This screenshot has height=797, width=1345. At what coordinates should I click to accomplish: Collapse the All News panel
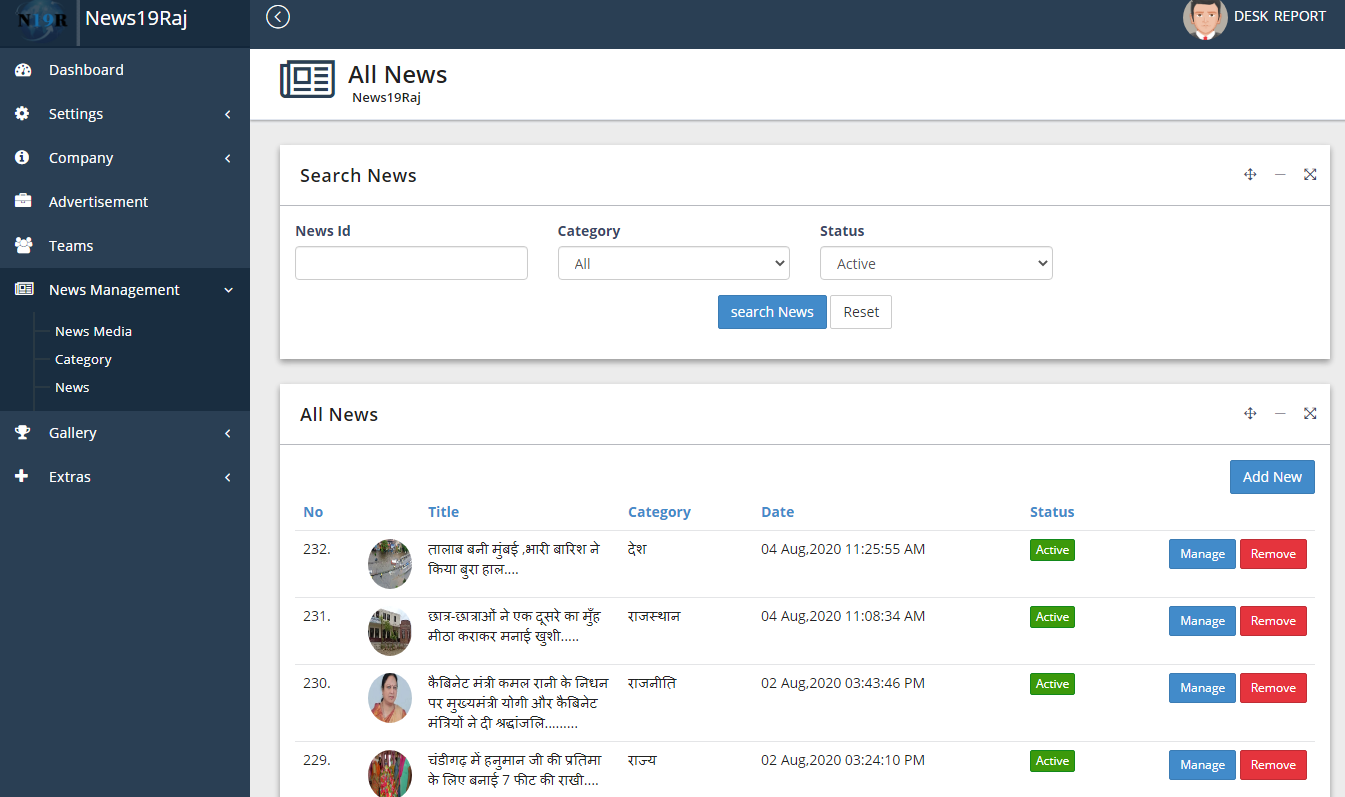(1280, 414)
